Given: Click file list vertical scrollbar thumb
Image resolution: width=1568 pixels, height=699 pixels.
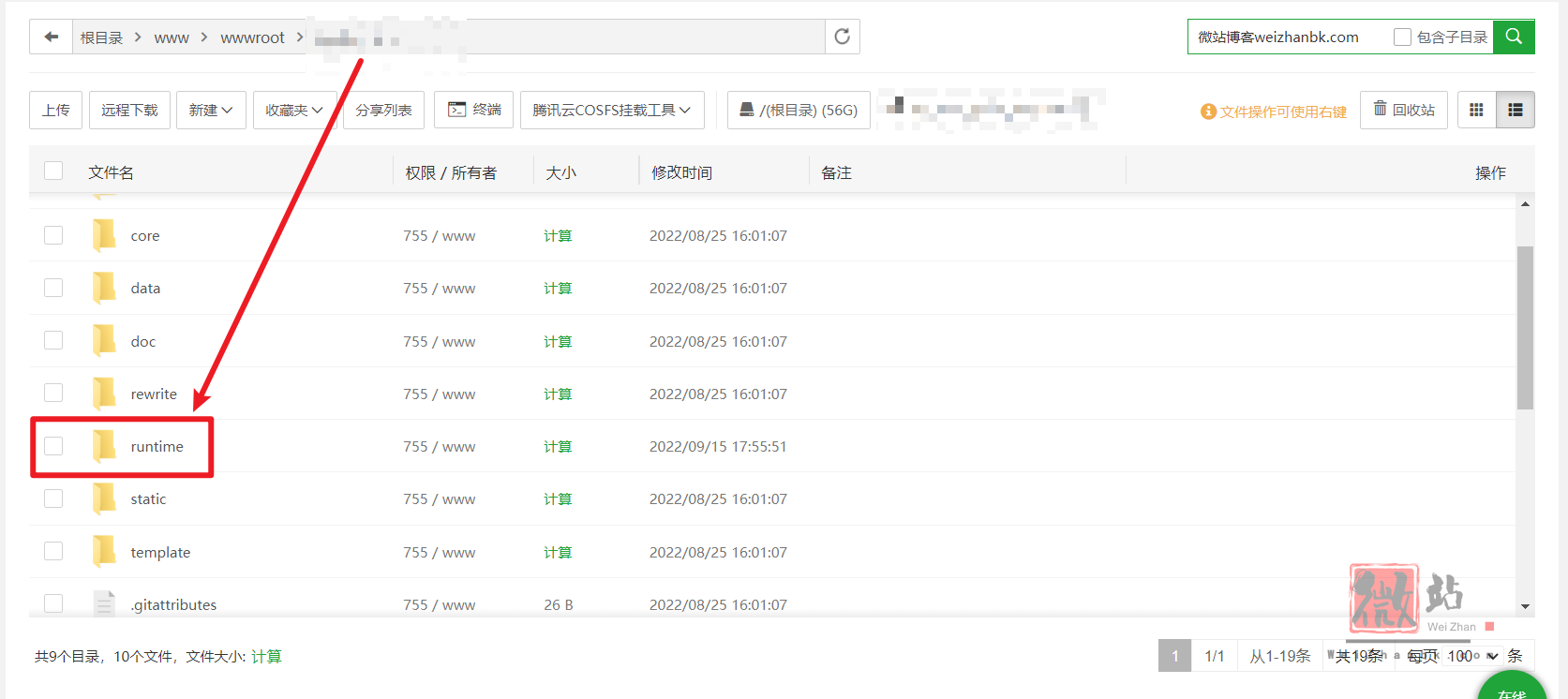Looking at the screenshot, I should [1525, 328].
